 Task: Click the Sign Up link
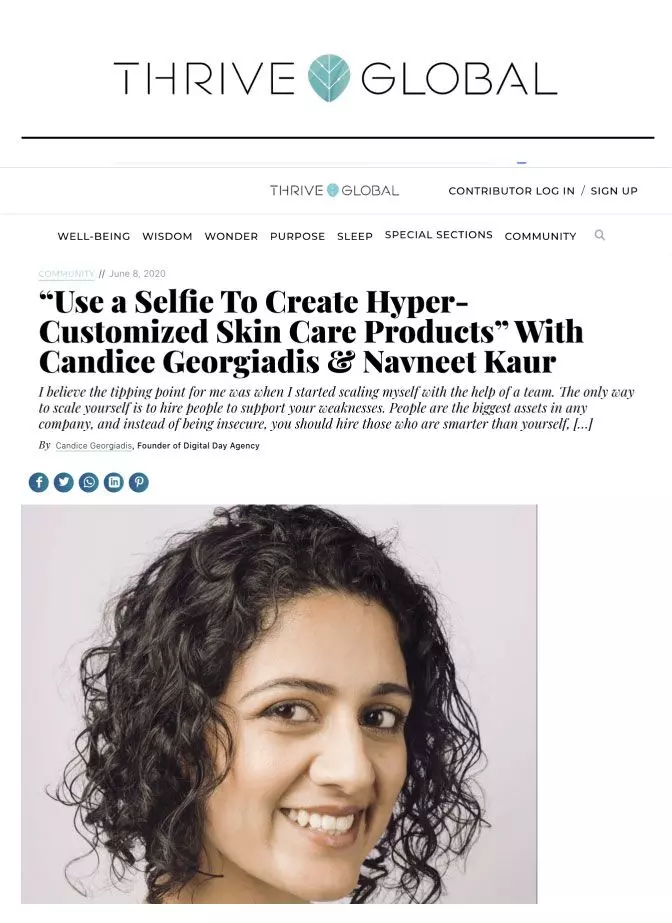point(614,191)
